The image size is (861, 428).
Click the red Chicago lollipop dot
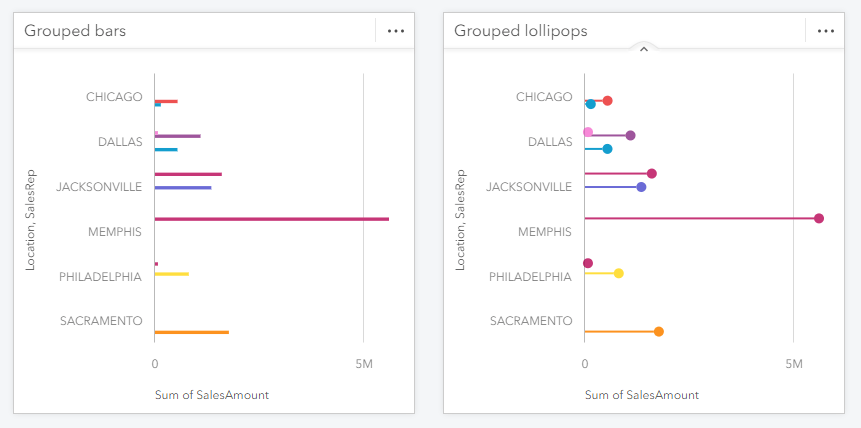pyautogui.click(x=607, y=100)
